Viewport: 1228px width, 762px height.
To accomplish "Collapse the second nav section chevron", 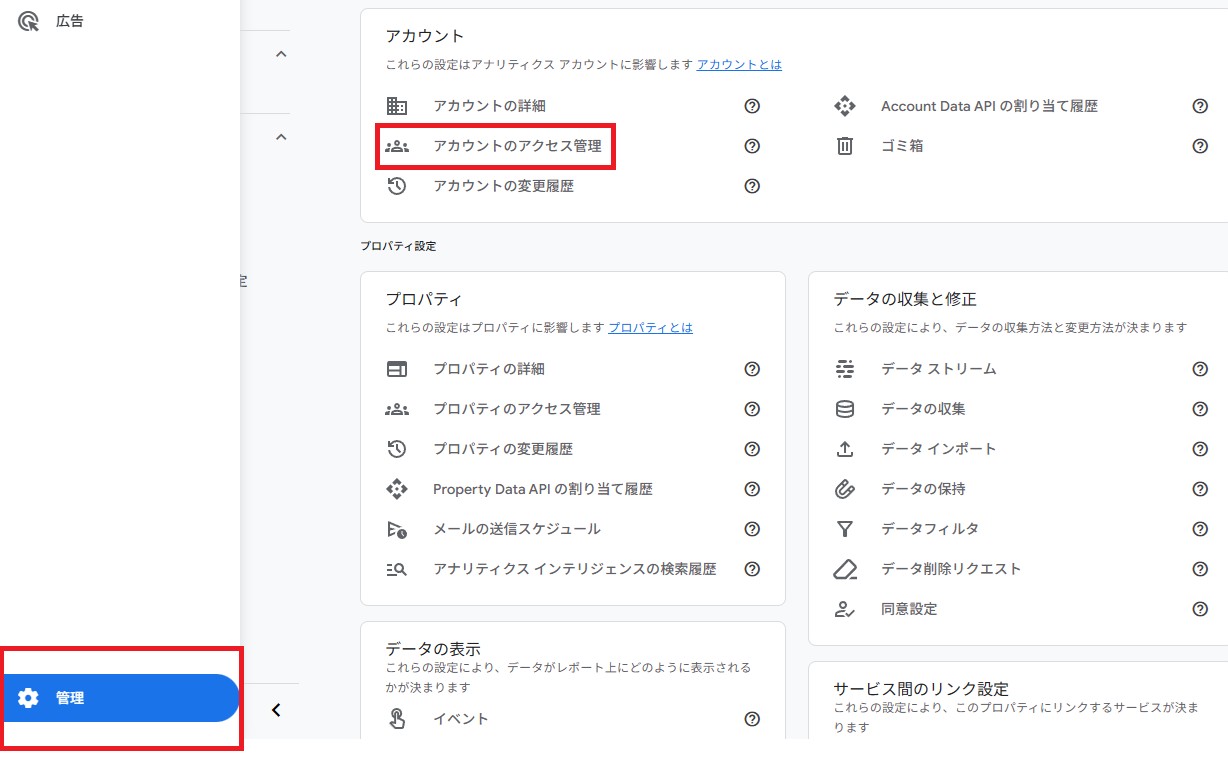I will tap(281, 137).
